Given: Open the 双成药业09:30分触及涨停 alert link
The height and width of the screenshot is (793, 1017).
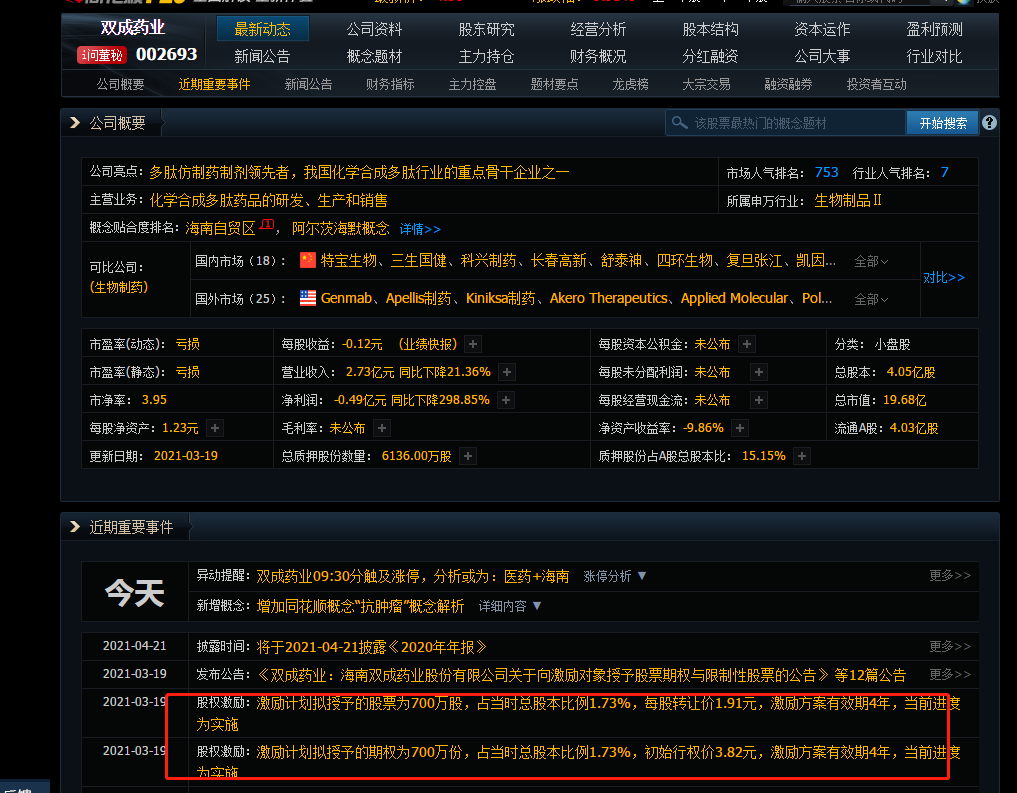Looking at the screenshot, I should (x=413, y=576).
